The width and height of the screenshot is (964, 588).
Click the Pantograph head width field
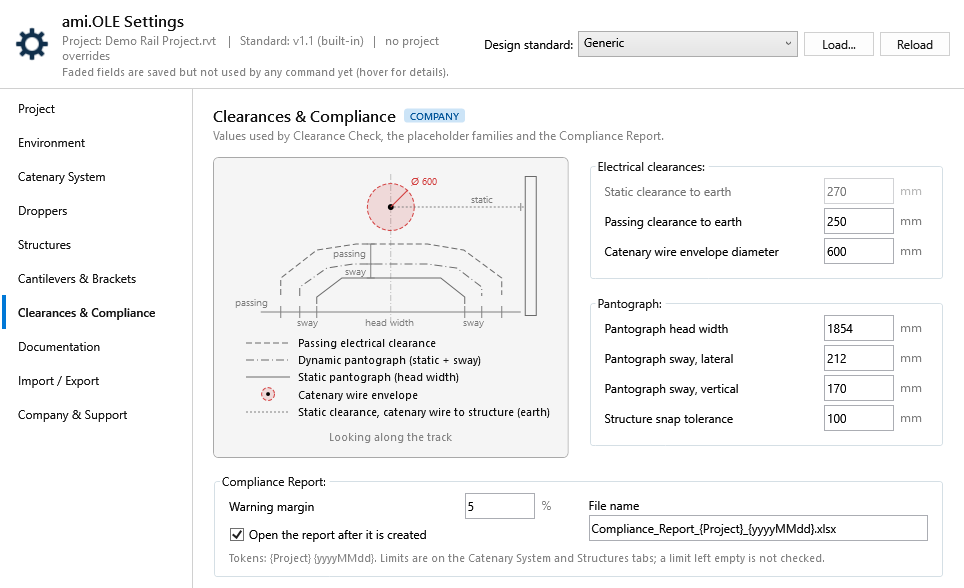click(858, 328)
